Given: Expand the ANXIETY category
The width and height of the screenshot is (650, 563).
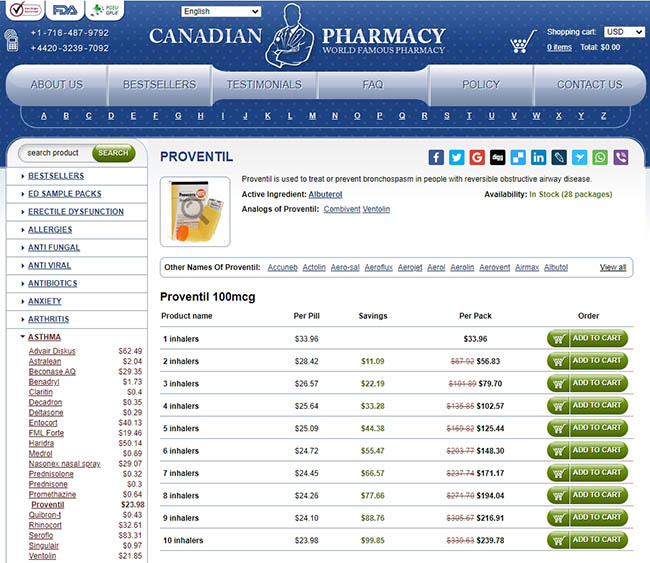Looking at the screenshot, I should click(x=45, y=301).
